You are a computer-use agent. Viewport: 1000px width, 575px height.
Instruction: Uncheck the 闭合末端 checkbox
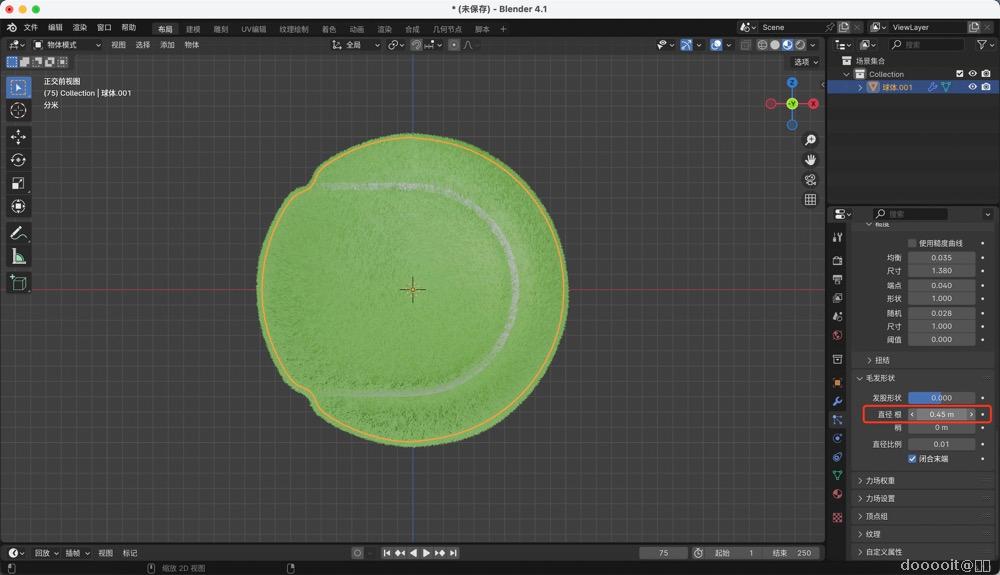point(912,459)
